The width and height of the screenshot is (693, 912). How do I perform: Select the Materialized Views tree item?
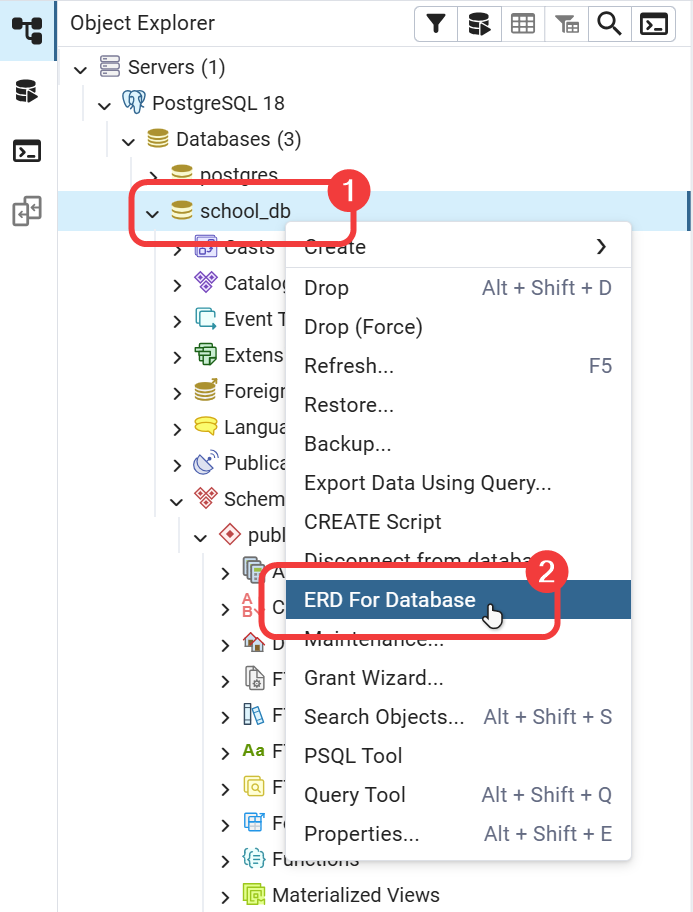(355, 895)
